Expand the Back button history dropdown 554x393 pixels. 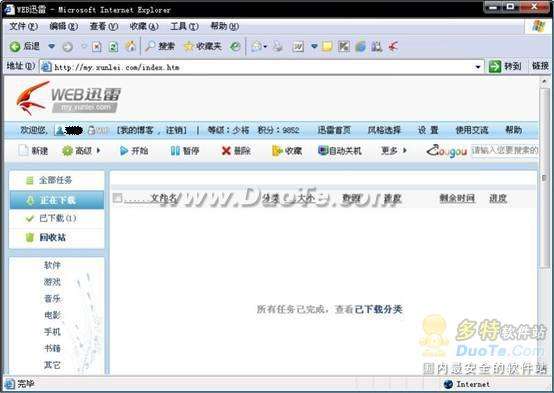tap(52, 46)
